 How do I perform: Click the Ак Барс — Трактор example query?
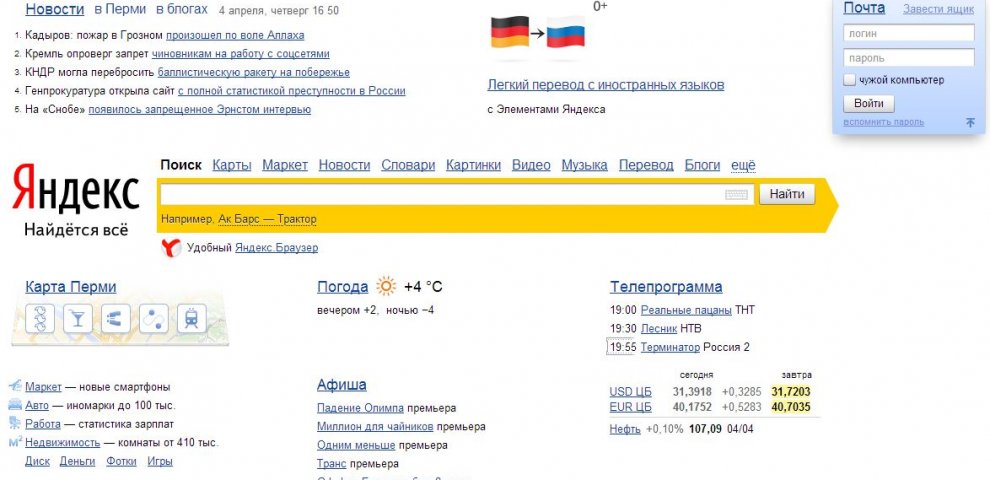(x=267, y=219)
